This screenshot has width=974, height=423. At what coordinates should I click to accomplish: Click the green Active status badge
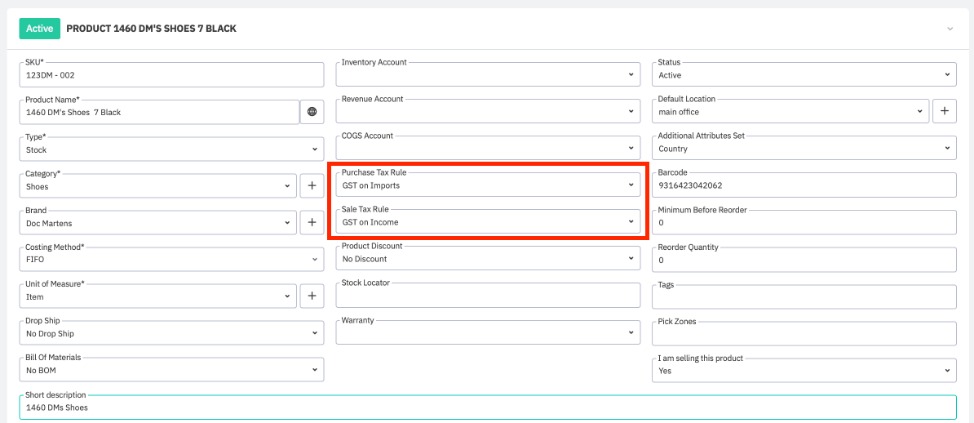pyautogui.click(x=39, y=29)
